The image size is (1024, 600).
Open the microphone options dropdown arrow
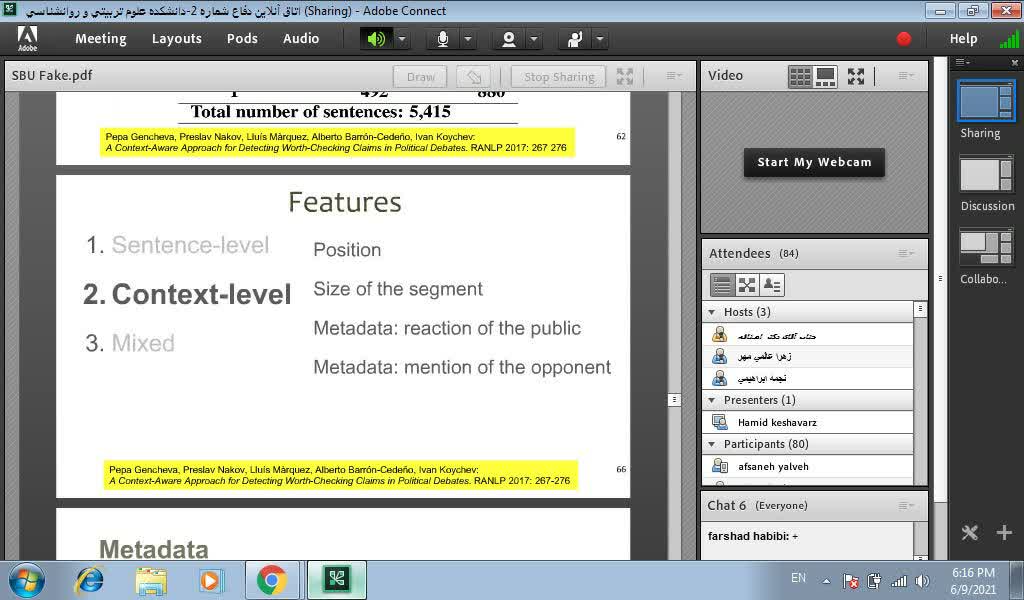tap(467, 39)
